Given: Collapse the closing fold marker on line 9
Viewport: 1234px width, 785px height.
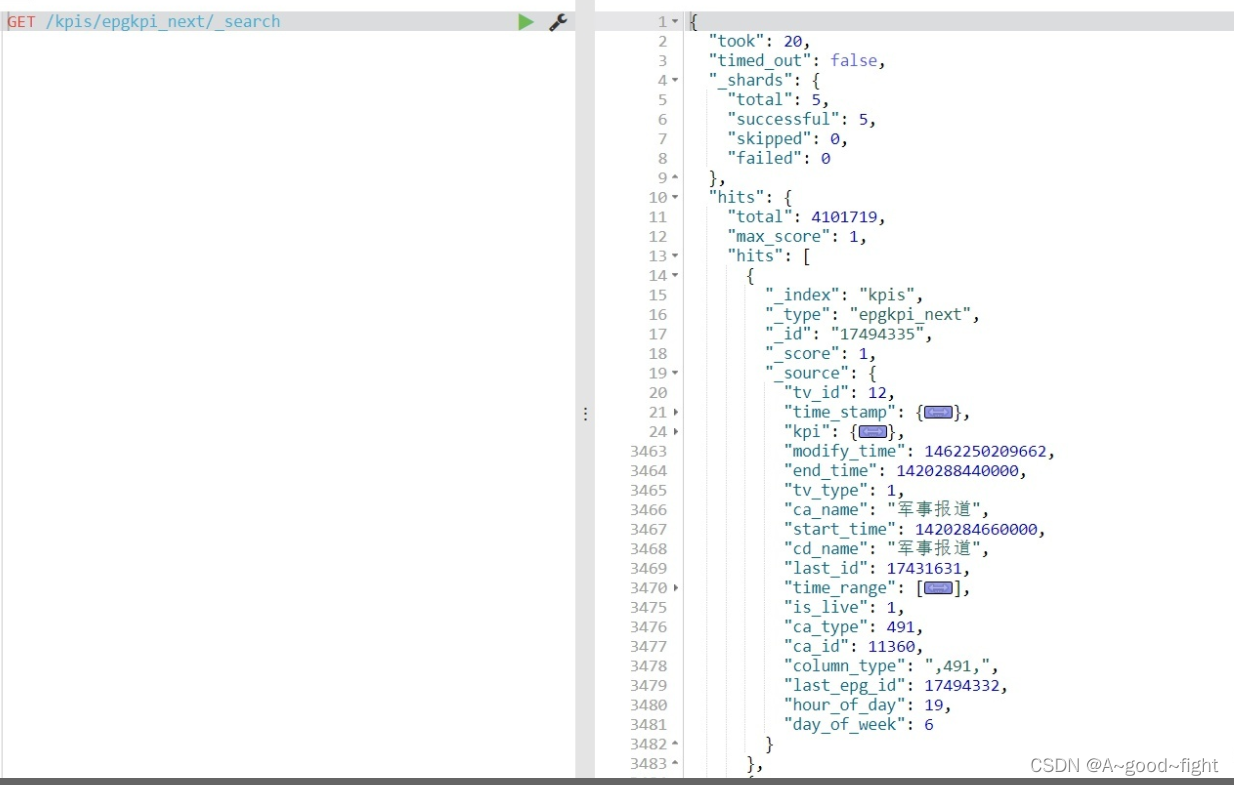Looking at the screenshot, I should tap(675, 178).
